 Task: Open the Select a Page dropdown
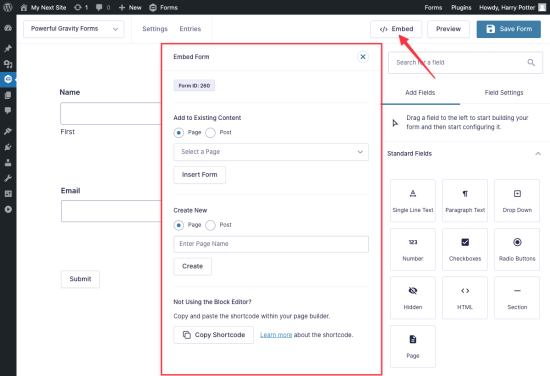pyautogui.click(x=271, y=152)
